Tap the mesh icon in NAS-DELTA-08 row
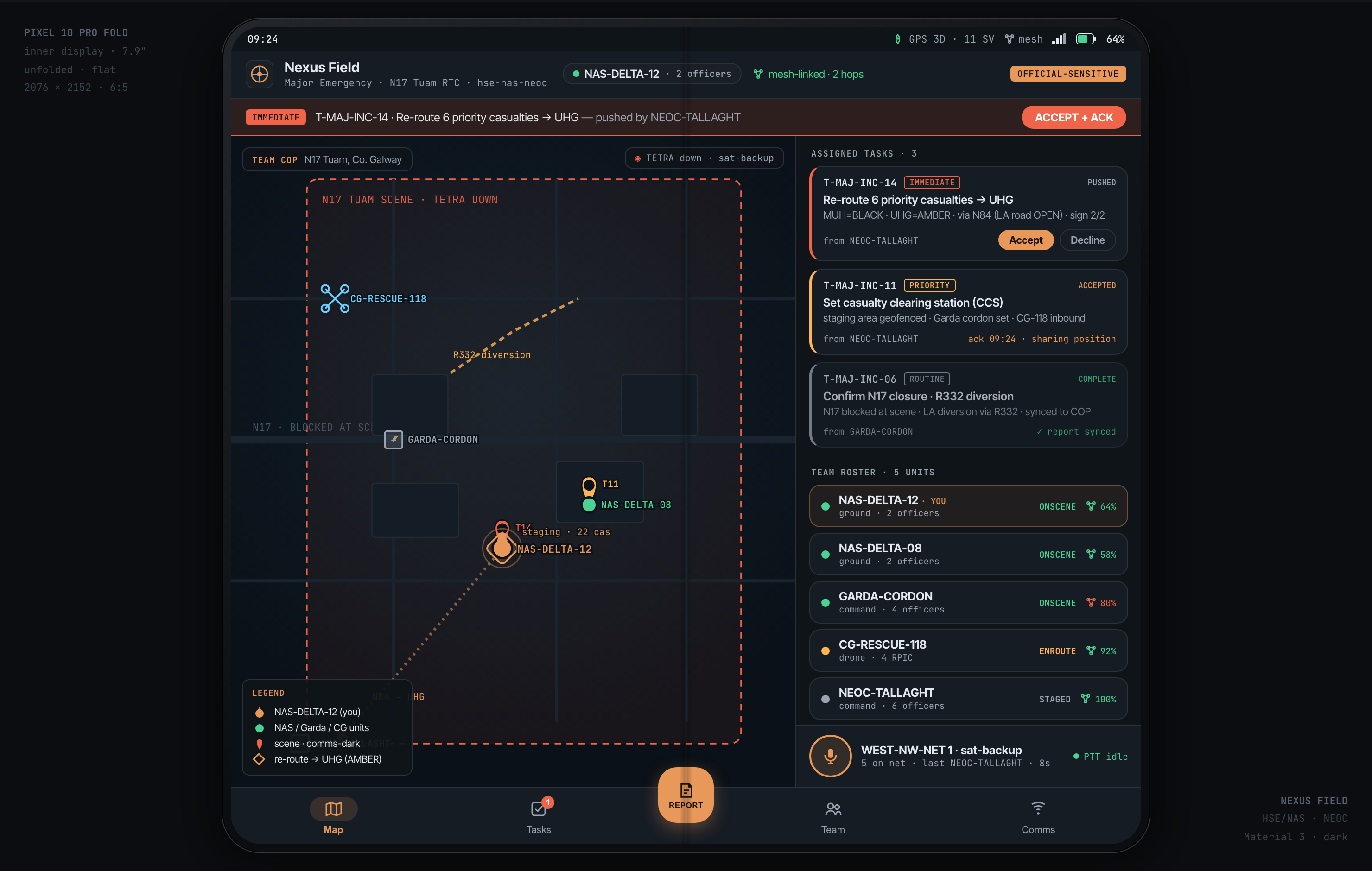The width and height of the screenshot is (1372, 871). (1091, 554)
